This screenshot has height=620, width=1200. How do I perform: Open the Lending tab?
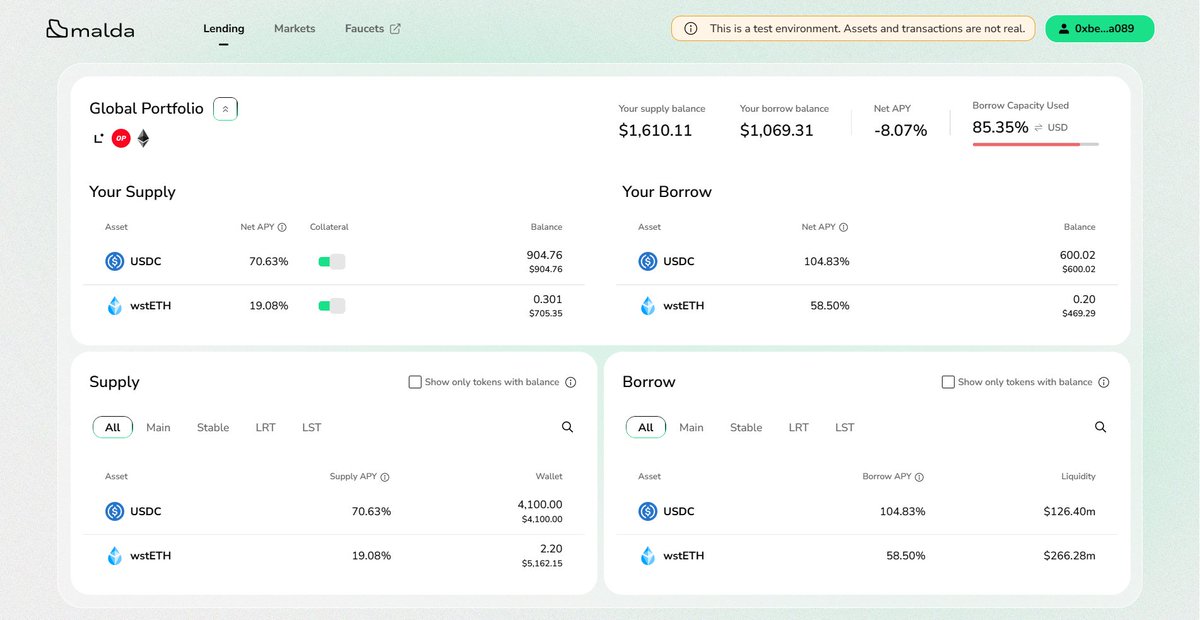(x=223, y=29)
